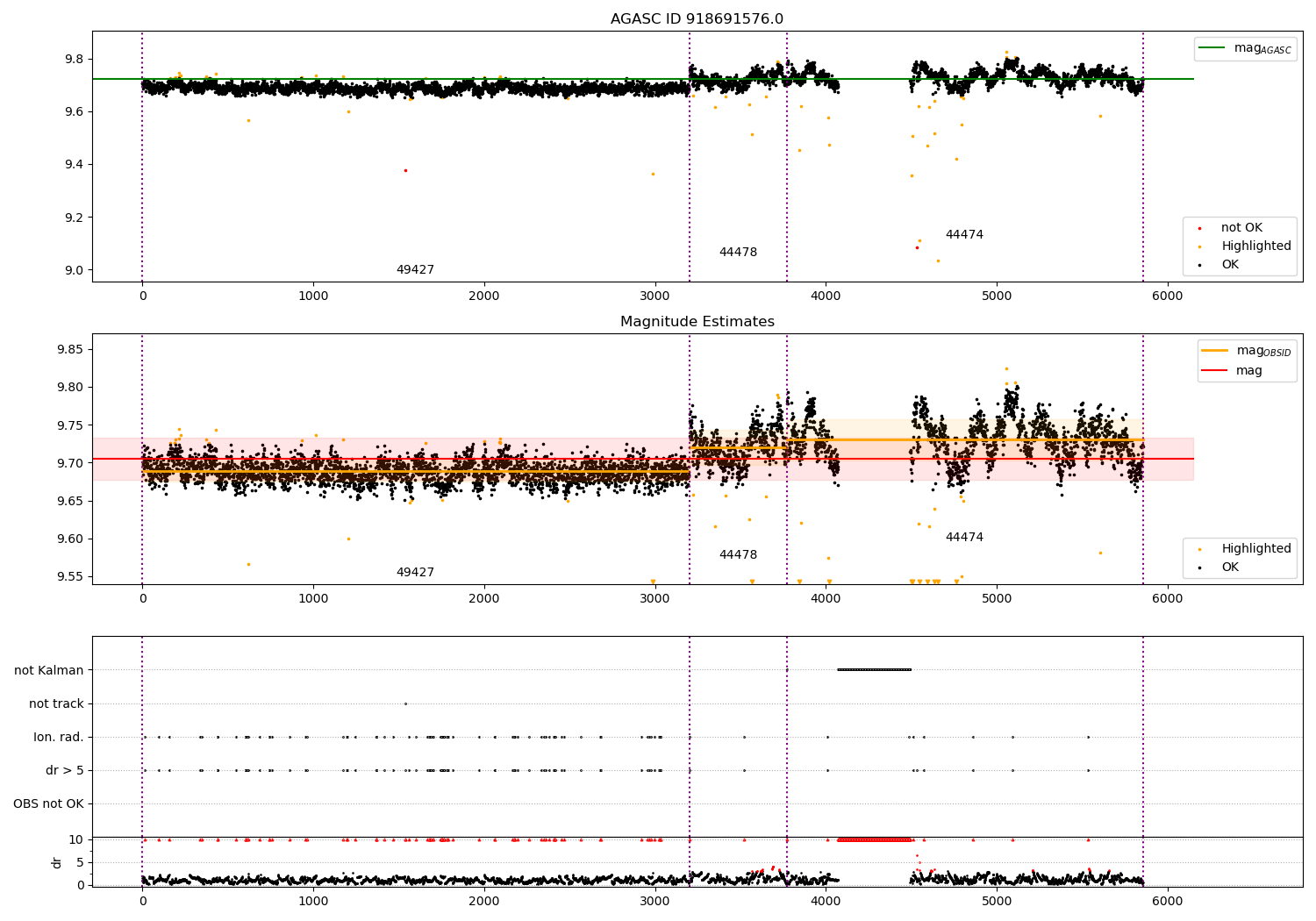
Task: Click the 44474 obsid label in top plot
Action: pos(964,235)
